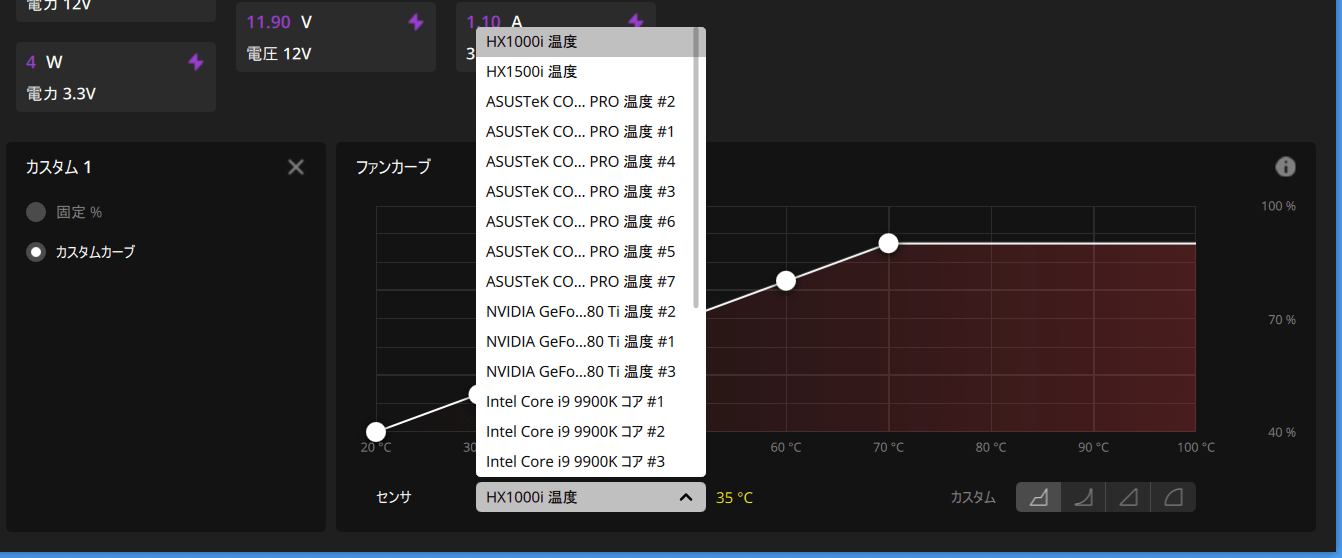The width and height of the screenshot is (1342, 558).
Task: Select the custom stepped curve preset icon
Action: pos(1039,497)
